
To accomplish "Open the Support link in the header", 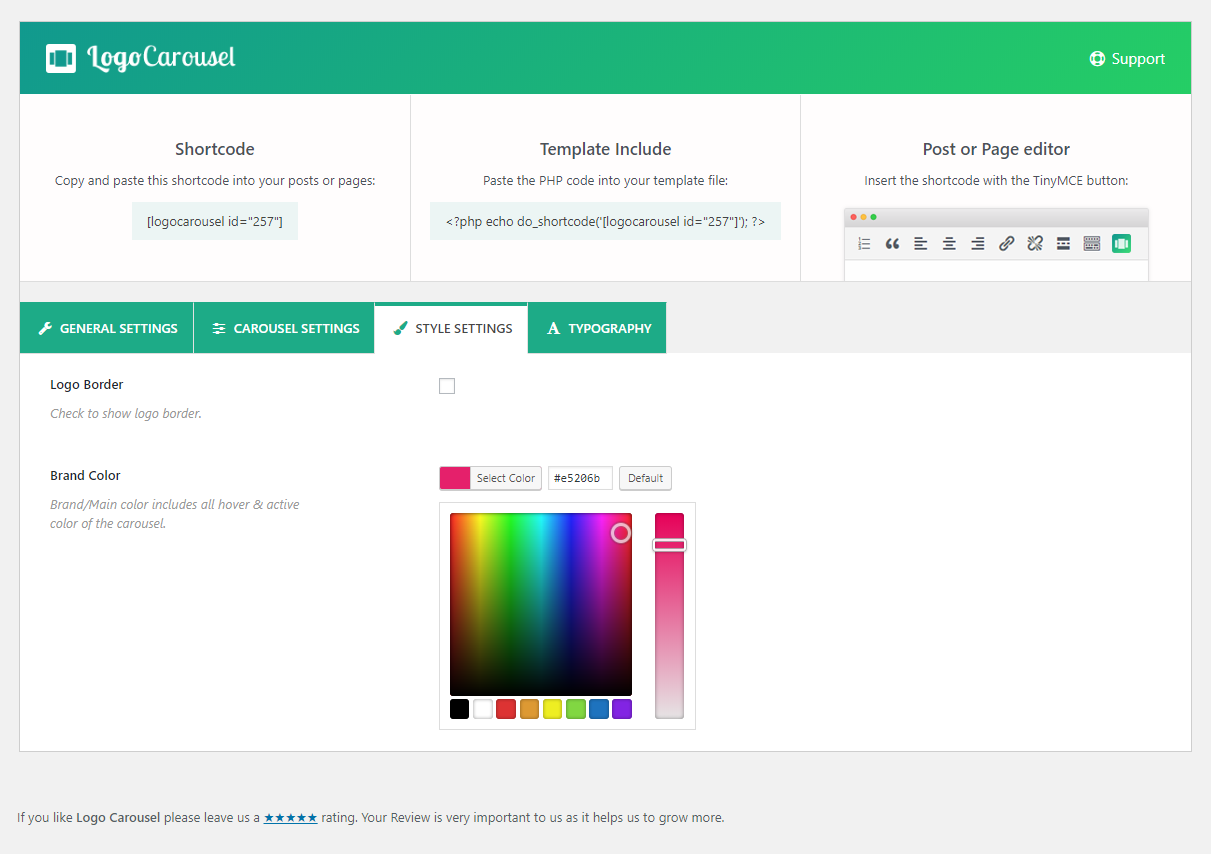I will click(x=1127, y=59).
